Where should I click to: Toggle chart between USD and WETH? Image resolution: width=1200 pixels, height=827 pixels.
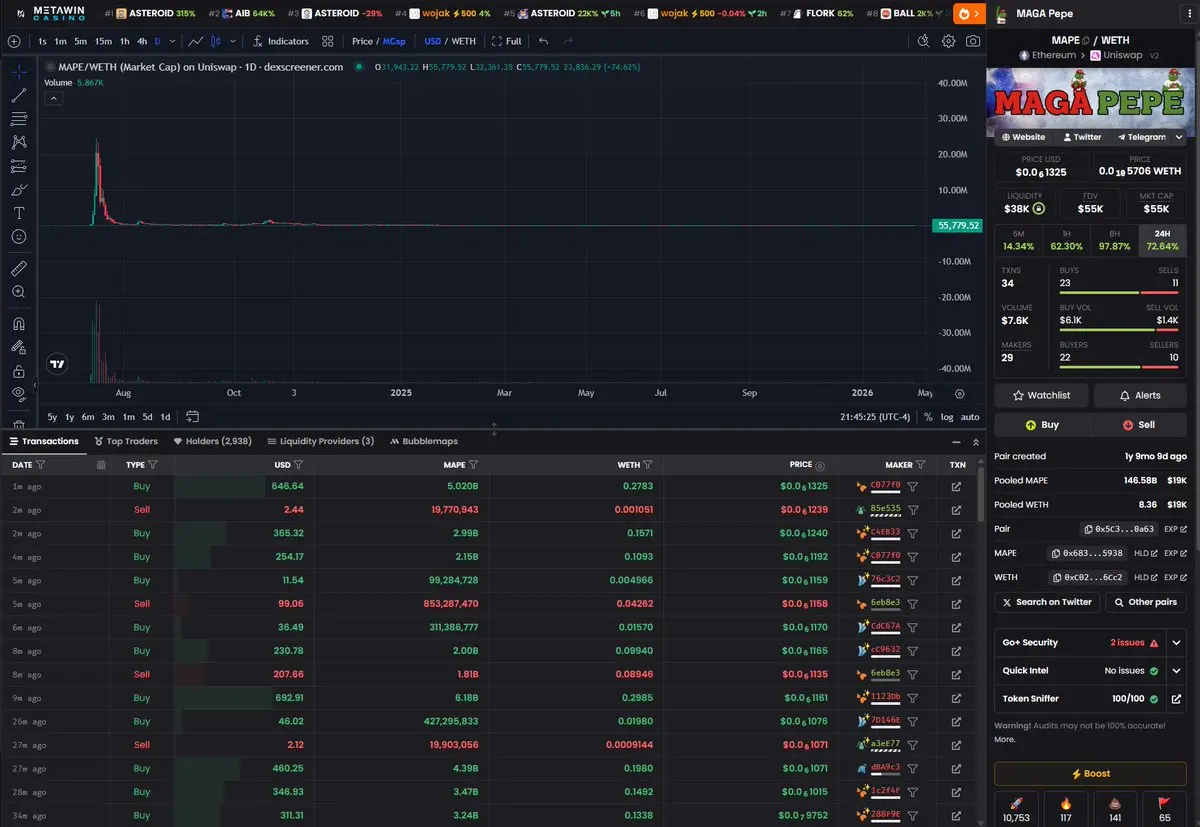(450, 41)
